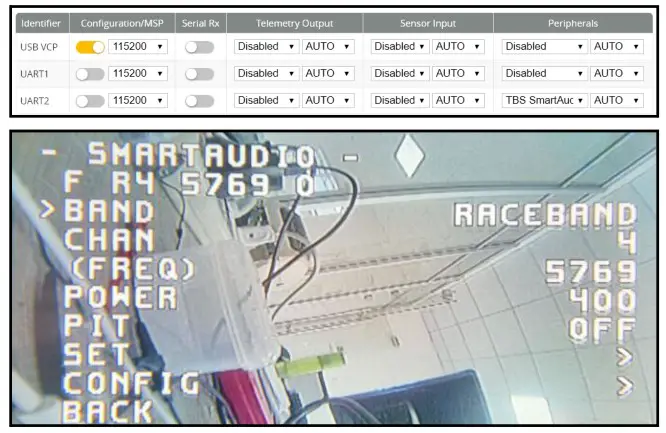Open UART2 Peripherals TBS SmartAudio dropdown
The width and height of the screenshot is (666, 433).
tap(545, 100)
